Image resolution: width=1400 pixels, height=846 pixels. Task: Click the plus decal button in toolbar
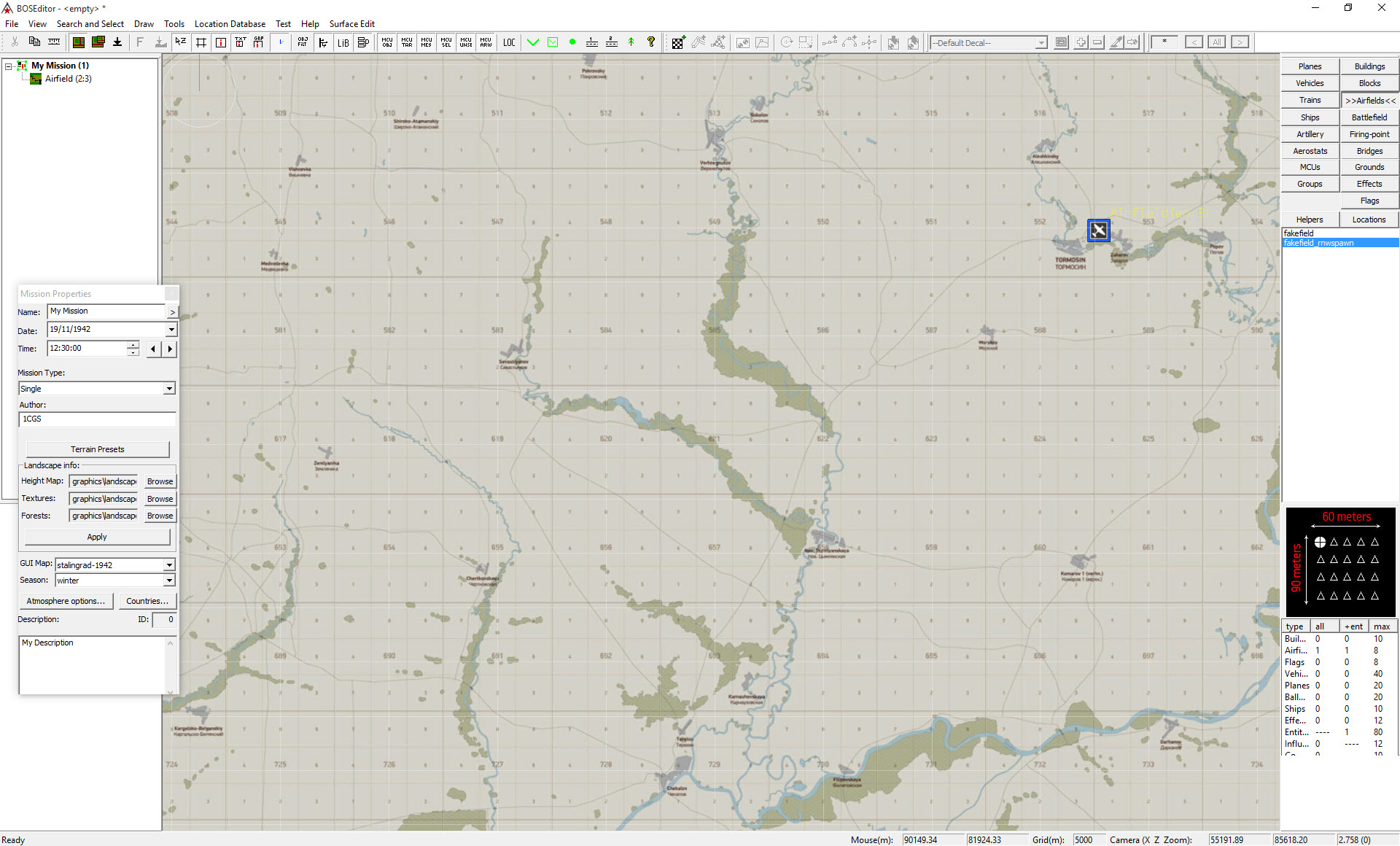1081,42
